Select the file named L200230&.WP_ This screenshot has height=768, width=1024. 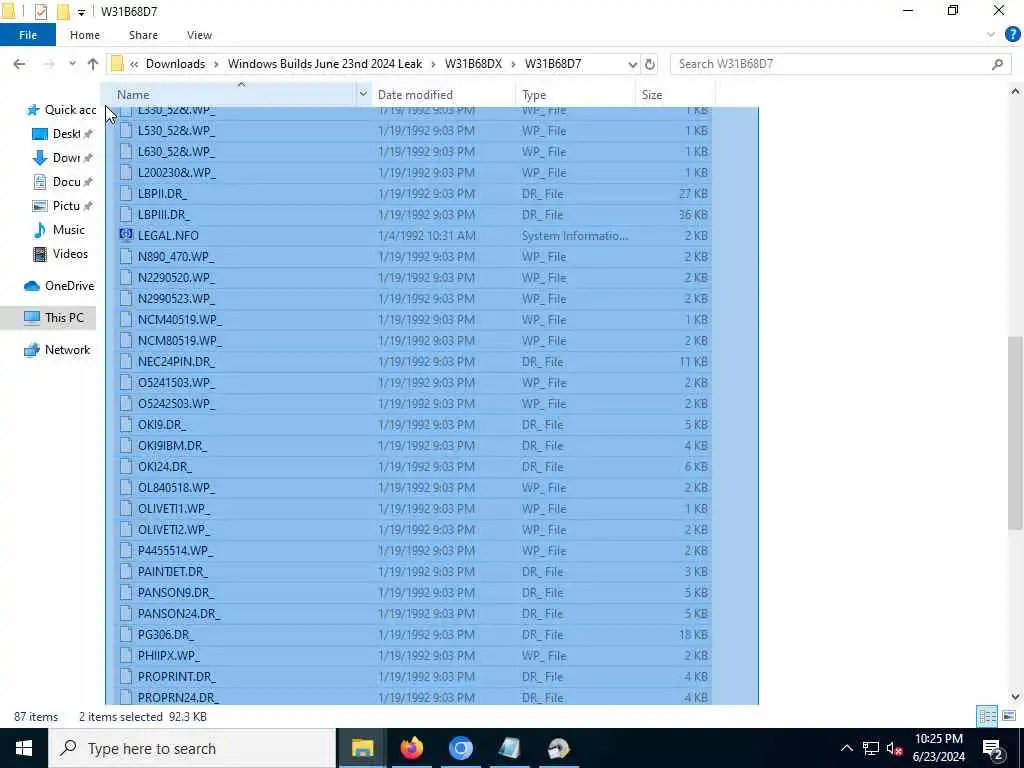point(177,172)
